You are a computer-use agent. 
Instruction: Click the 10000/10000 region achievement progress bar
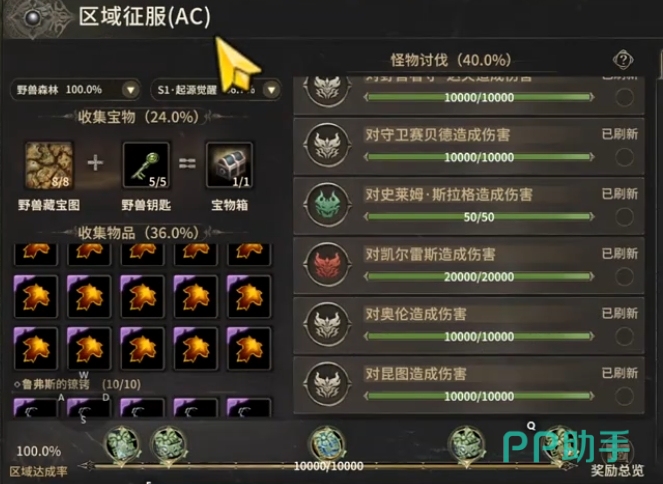pos(328,466)
